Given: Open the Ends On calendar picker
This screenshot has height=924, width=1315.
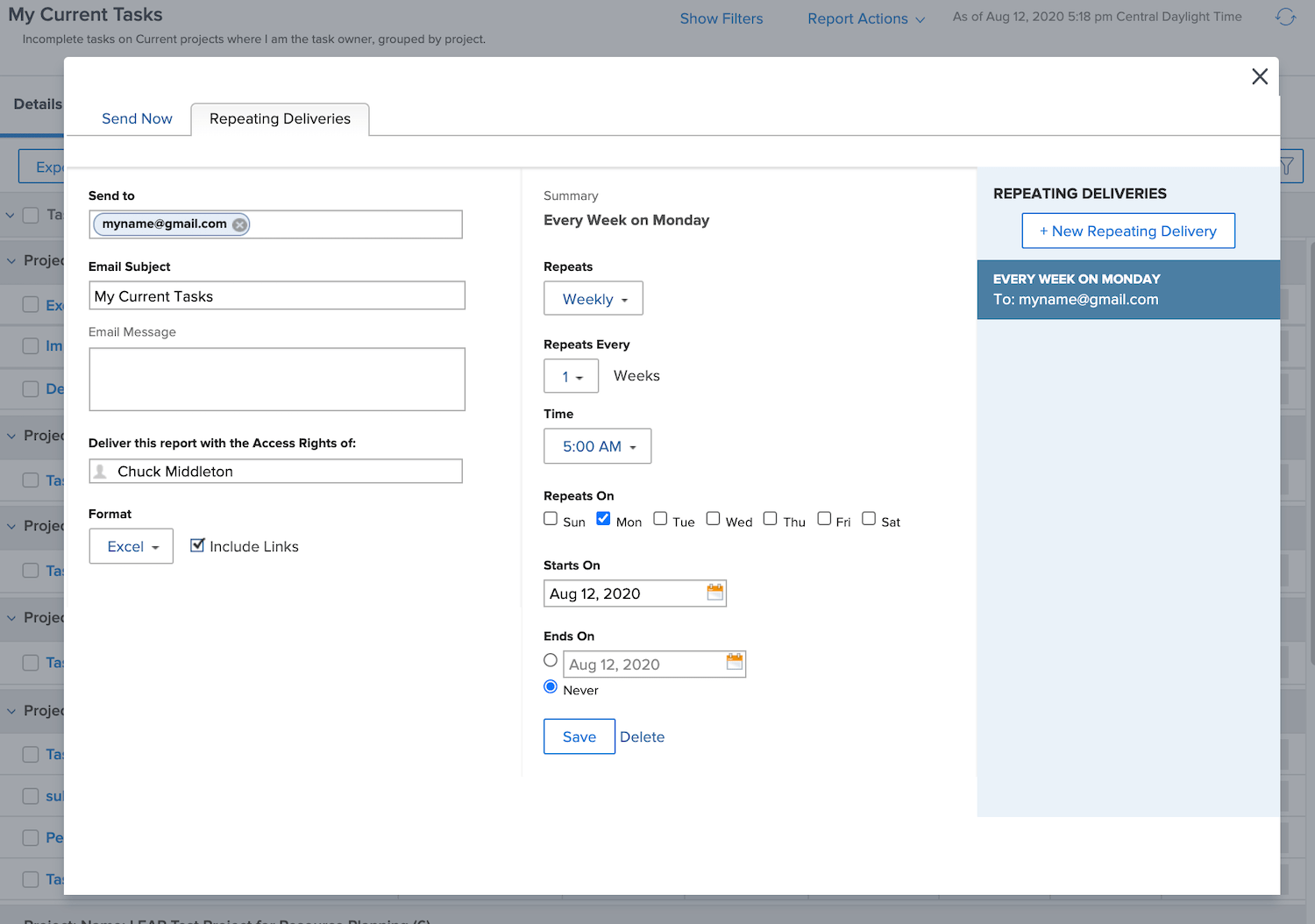Looking at the screenshot, I should point(734,664).
